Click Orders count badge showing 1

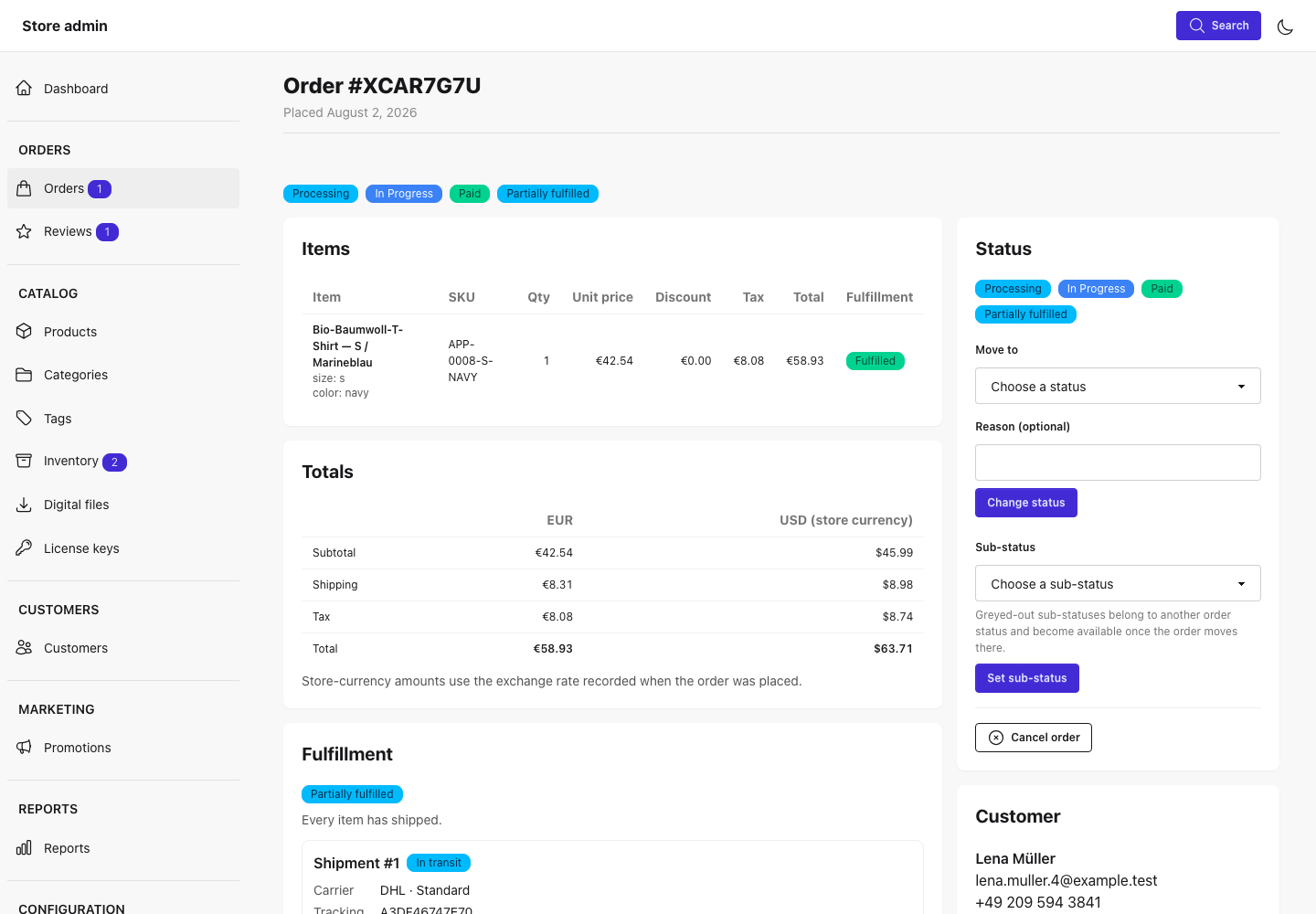pyautogui.click(x=100, y=189)
